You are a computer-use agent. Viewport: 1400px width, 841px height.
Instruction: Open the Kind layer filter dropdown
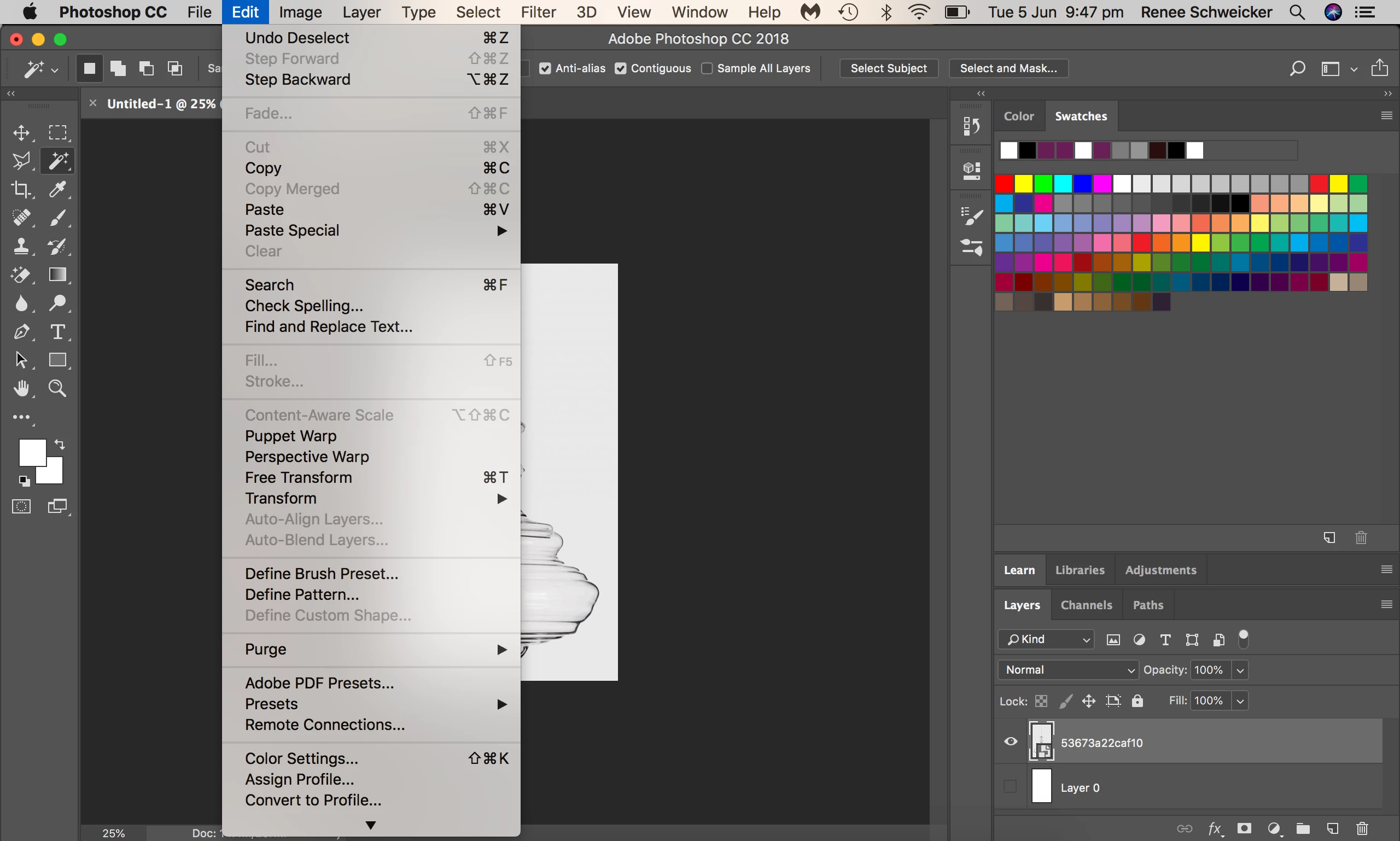(1046, 639)
